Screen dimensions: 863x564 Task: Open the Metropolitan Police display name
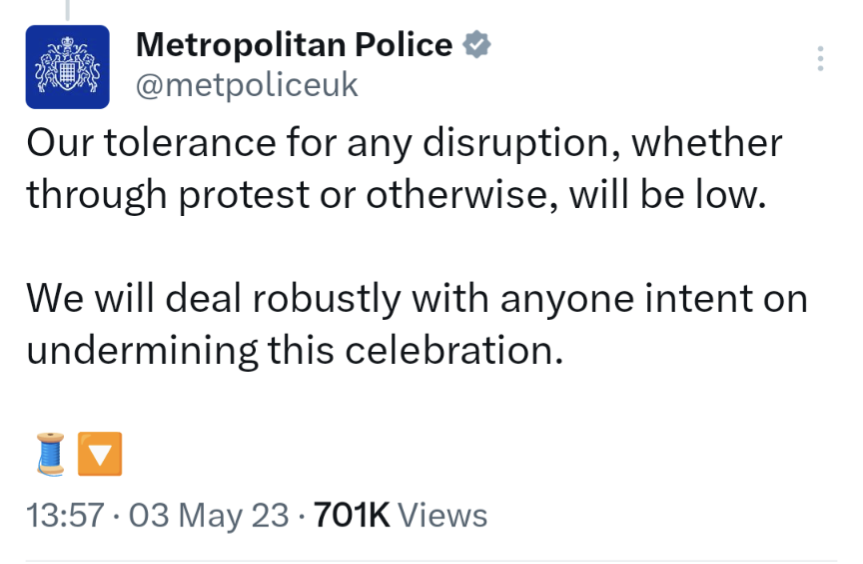coord(293,45)
